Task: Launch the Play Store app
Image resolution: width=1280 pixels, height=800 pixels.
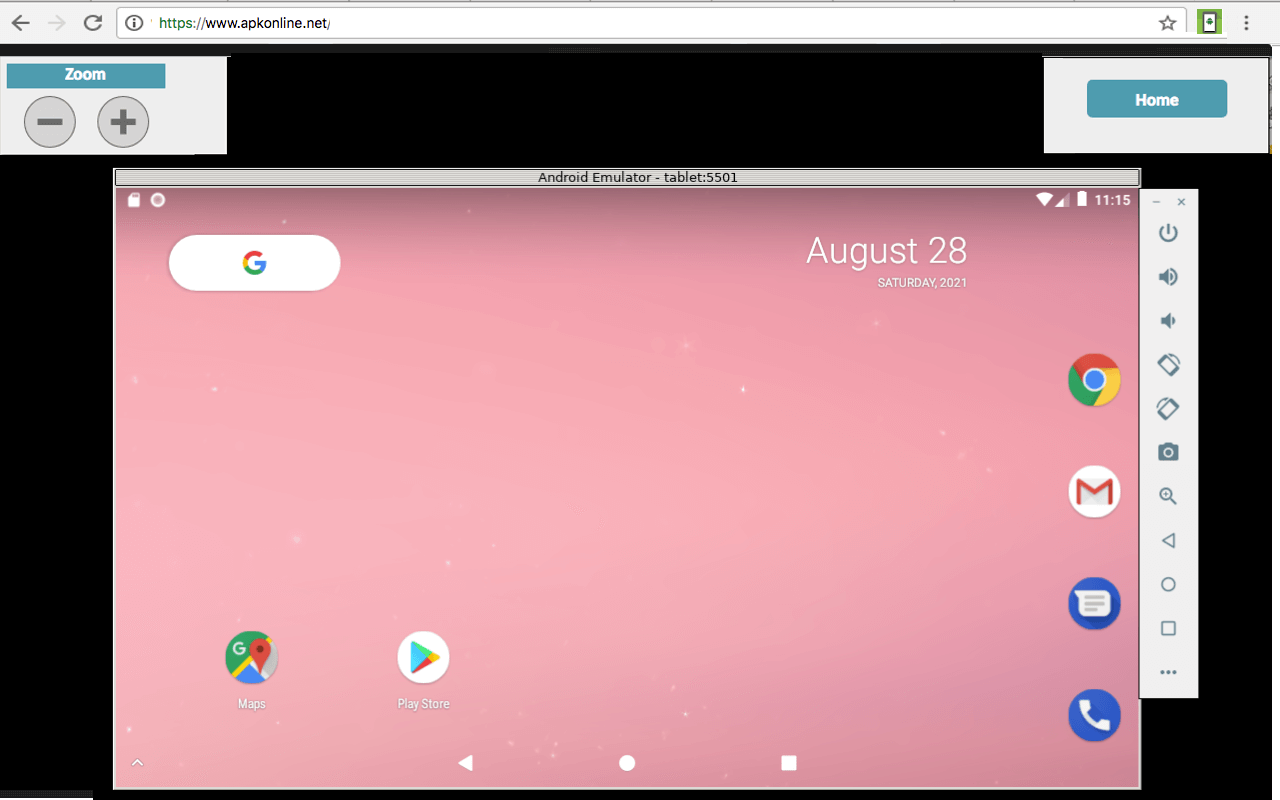Action: pos(423,657)
